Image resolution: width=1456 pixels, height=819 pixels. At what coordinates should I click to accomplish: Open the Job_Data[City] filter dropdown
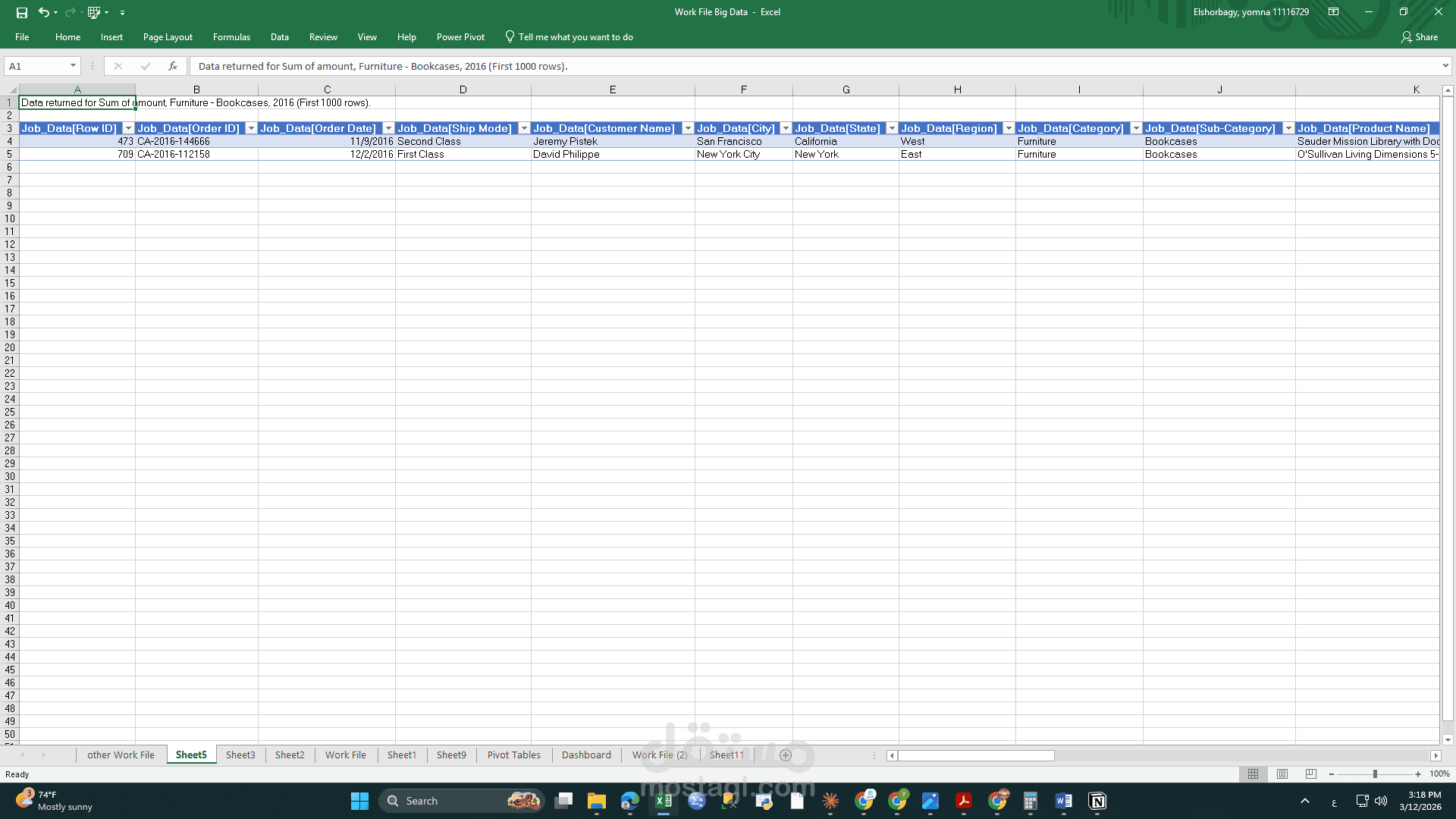coord(786,128)
